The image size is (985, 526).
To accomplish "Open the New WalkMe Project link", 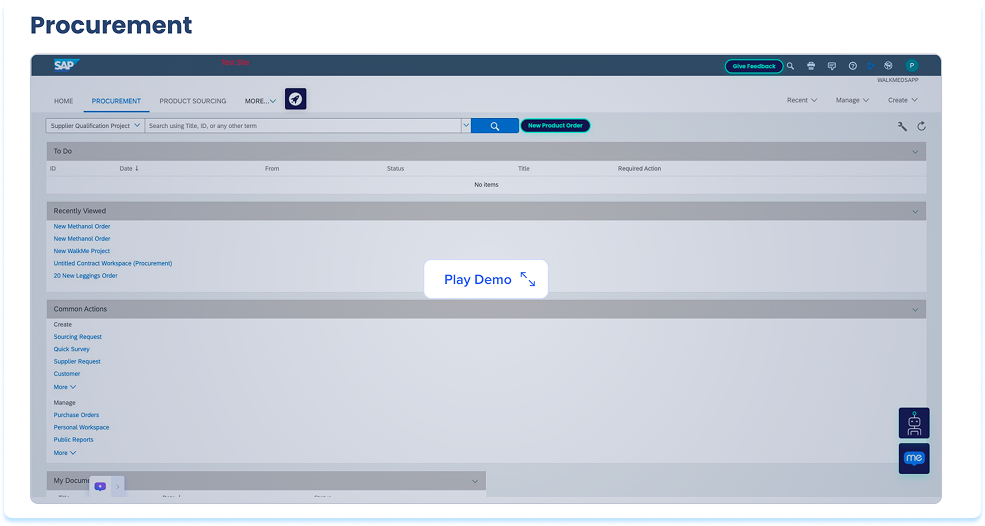I will 82,251.
